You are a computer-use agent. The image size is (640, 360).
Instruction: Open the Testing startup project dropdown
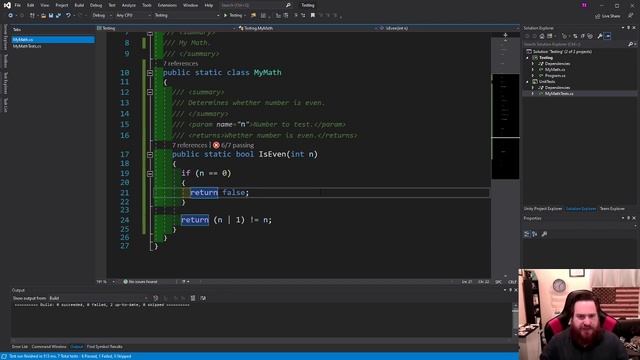pyautogui.click(x=187, y=16)
